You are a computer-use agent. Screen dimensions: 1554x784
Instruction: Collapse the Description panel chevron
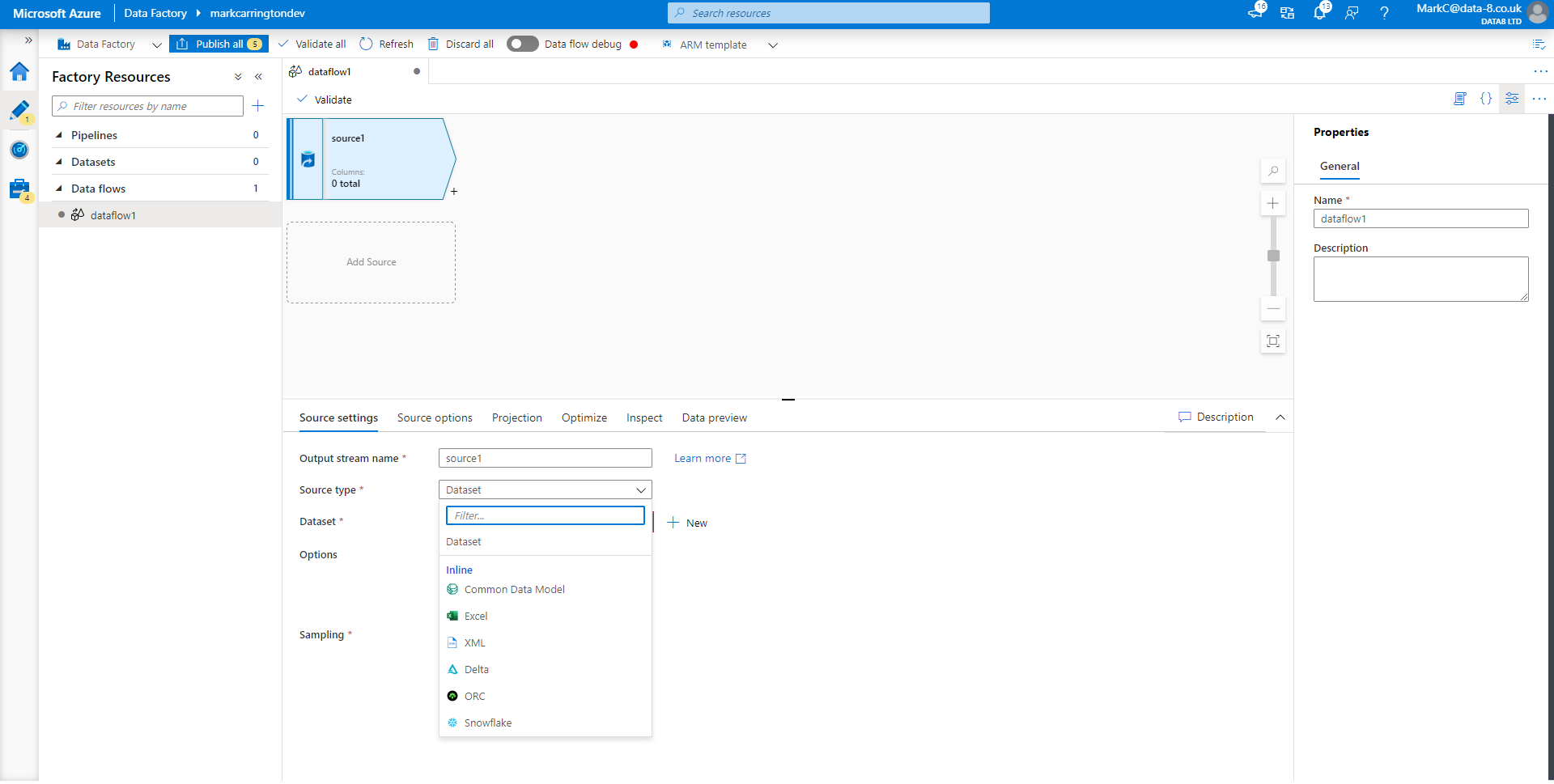click(x=1281, y=417)
